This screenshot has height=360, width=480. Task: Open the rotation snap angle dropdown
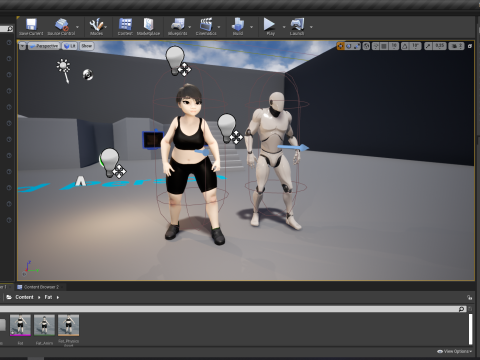tap(415, 46)
